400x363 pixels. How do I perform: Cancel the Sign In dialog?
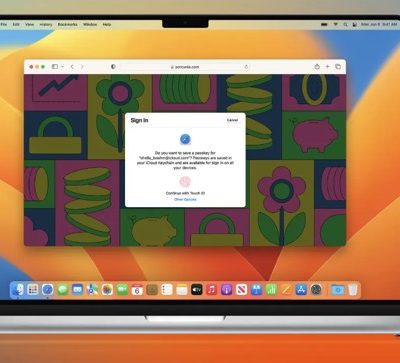(232, 120)
